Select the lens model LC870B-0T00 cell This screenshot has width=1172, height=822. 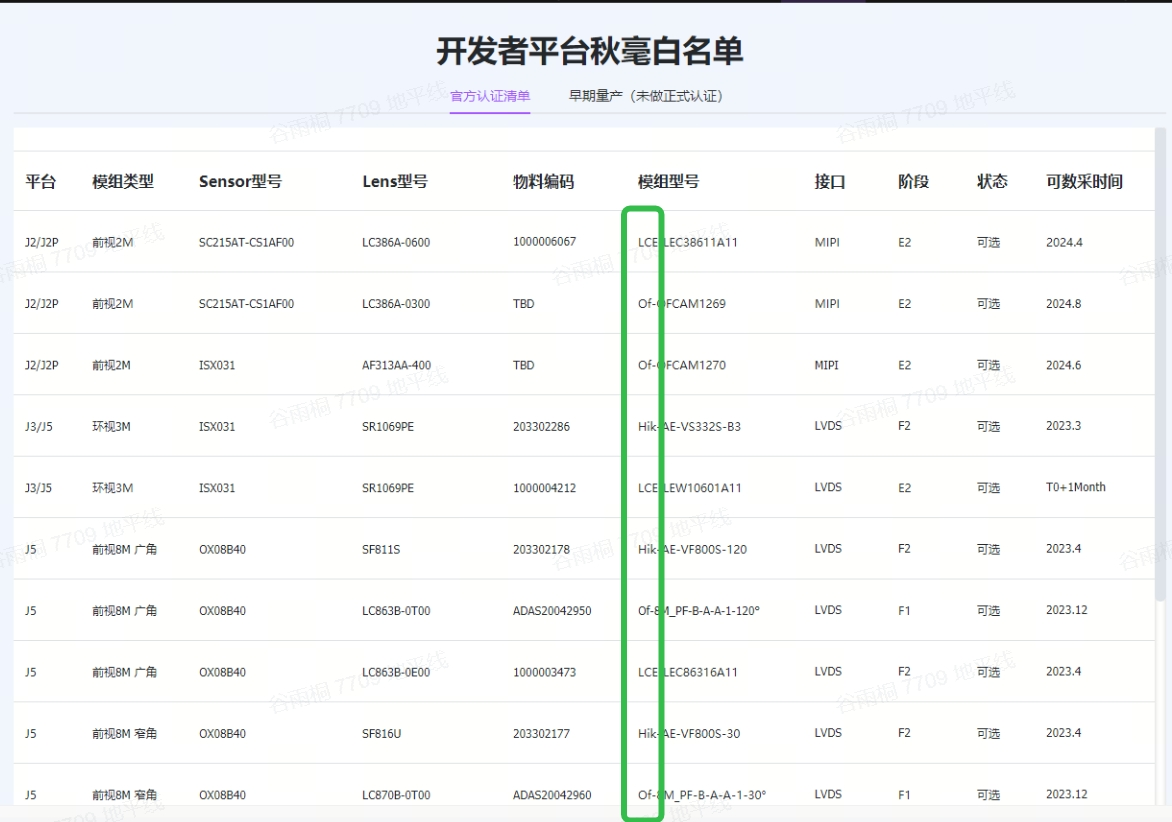[396, 795]
